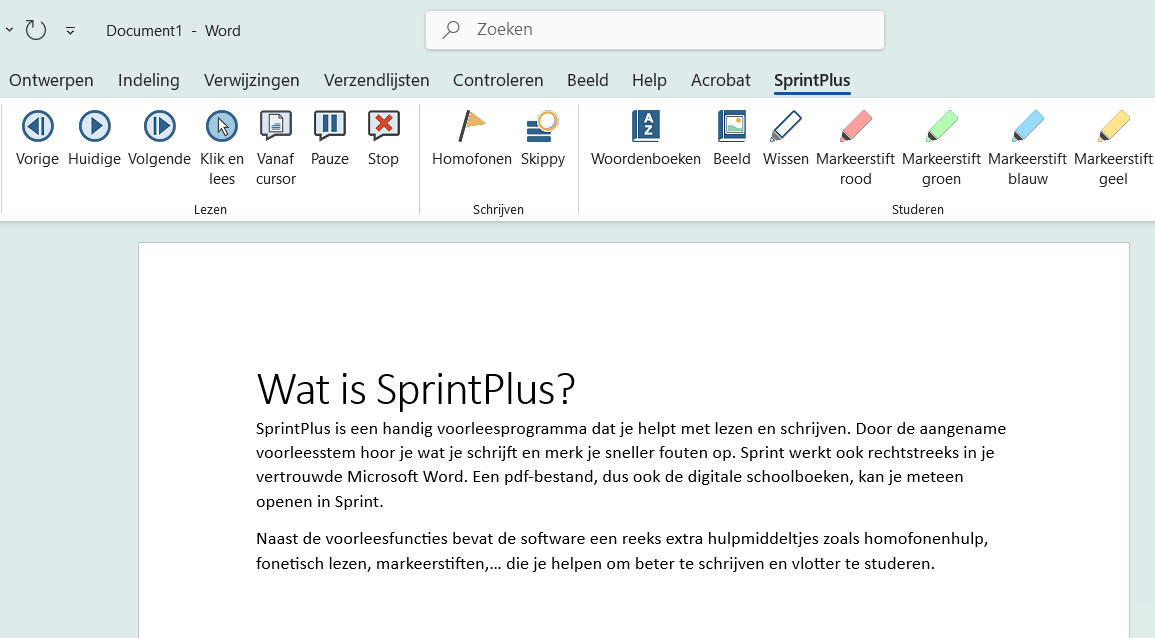Launch Skippy writing assistant
The image size is (1155, 638).
(x=543, y=140)
